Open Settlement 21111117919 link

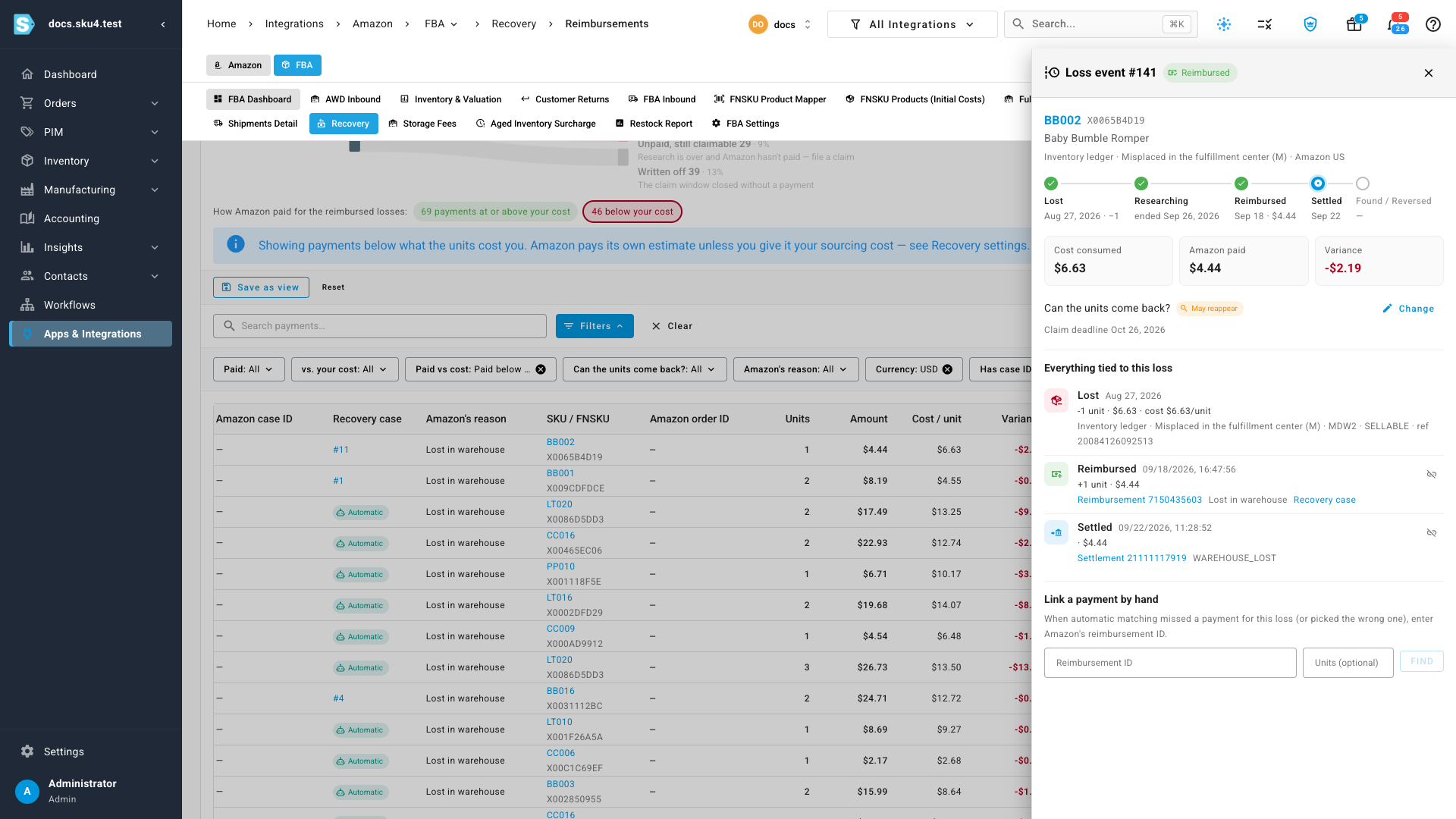1132,558
